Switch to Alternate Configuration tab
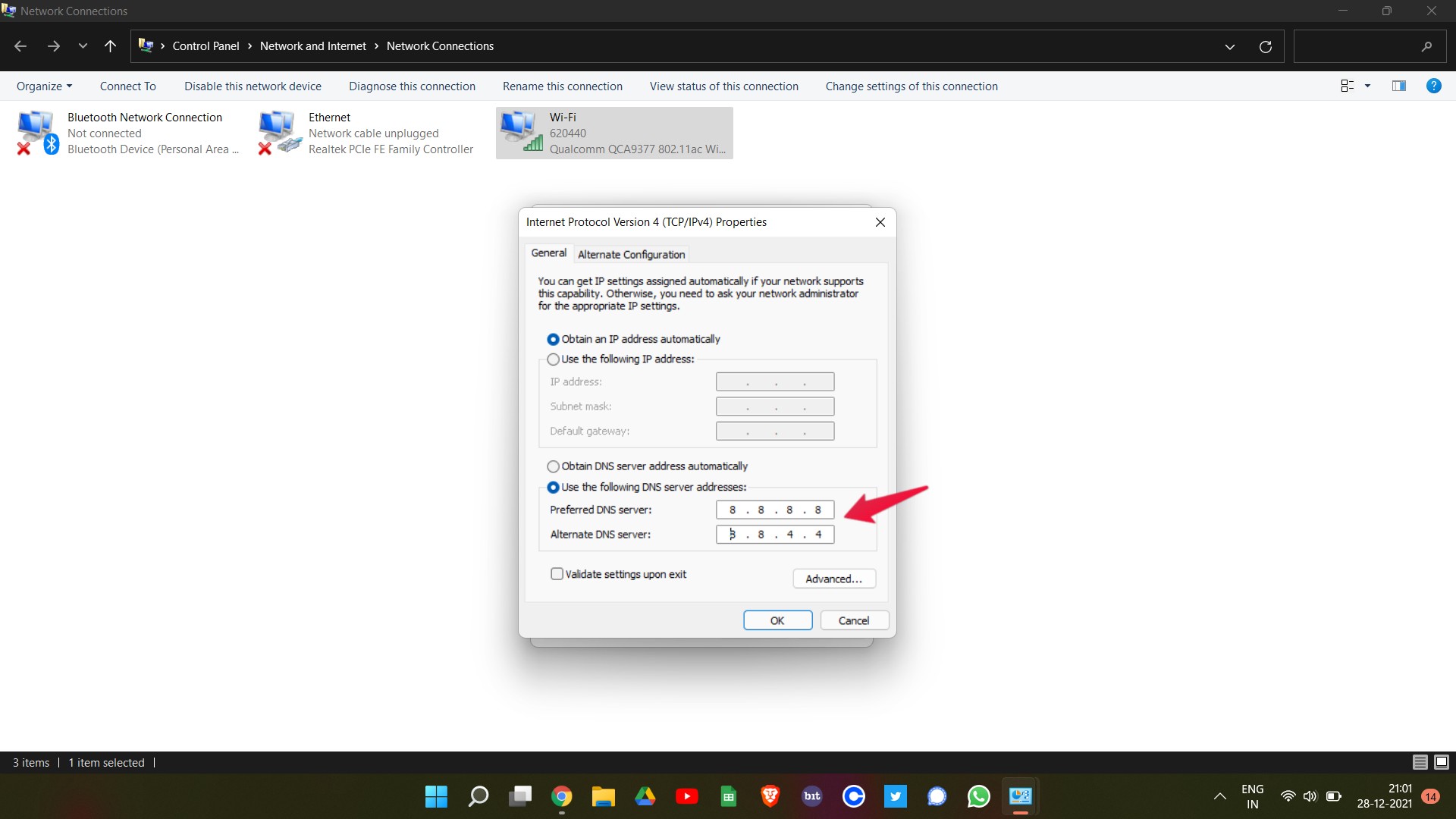 tap(631, 254)
